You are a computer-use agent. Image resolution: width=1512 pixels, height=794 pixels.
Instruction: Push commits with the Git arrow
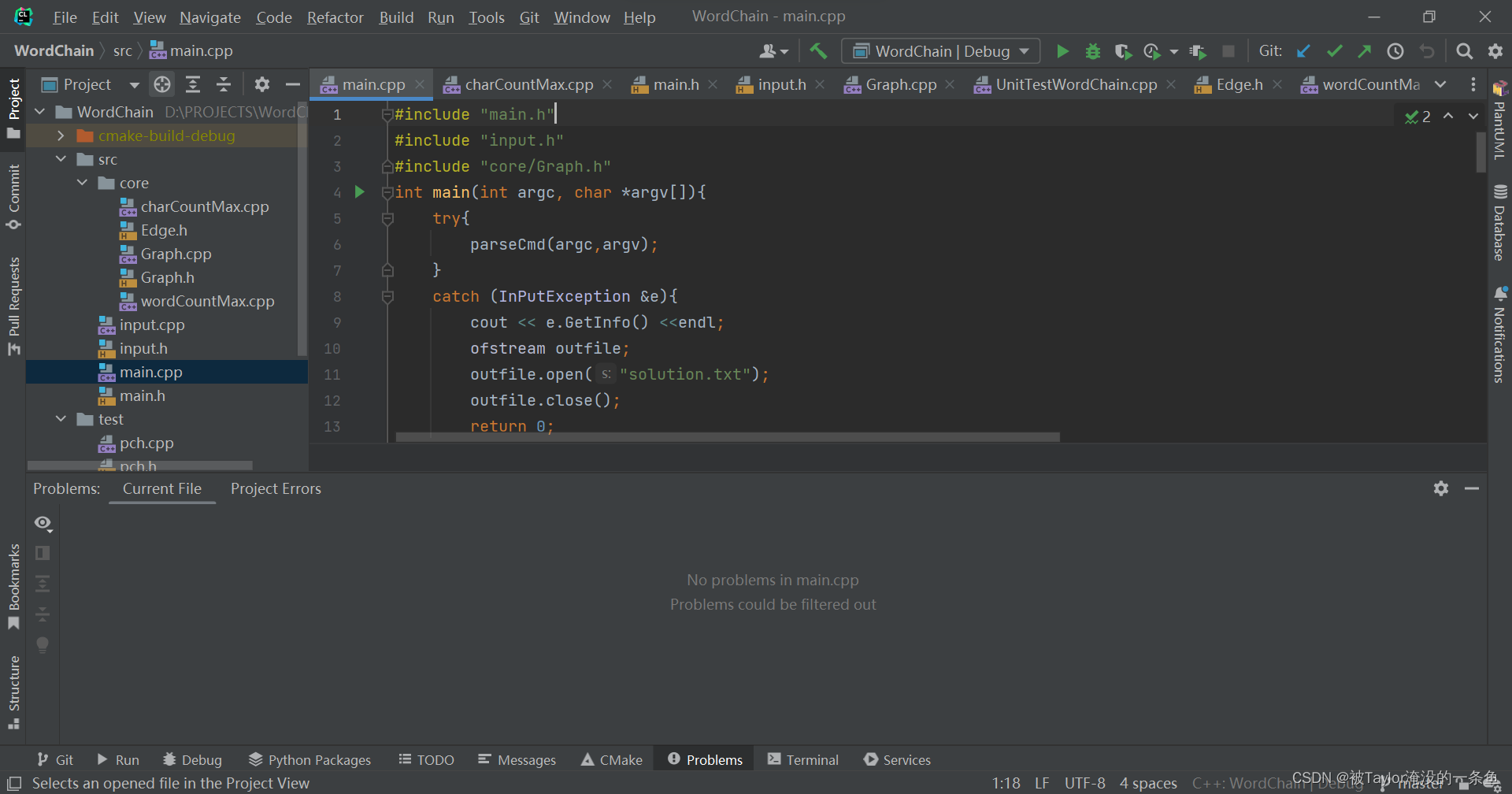[x=1365, y=51]
